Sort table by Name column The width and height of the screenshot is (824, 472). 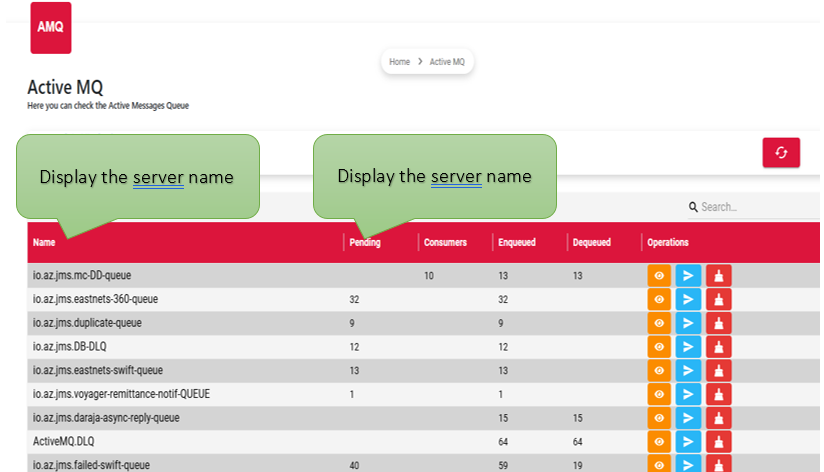pyautogui.click(x=44, y=242)
